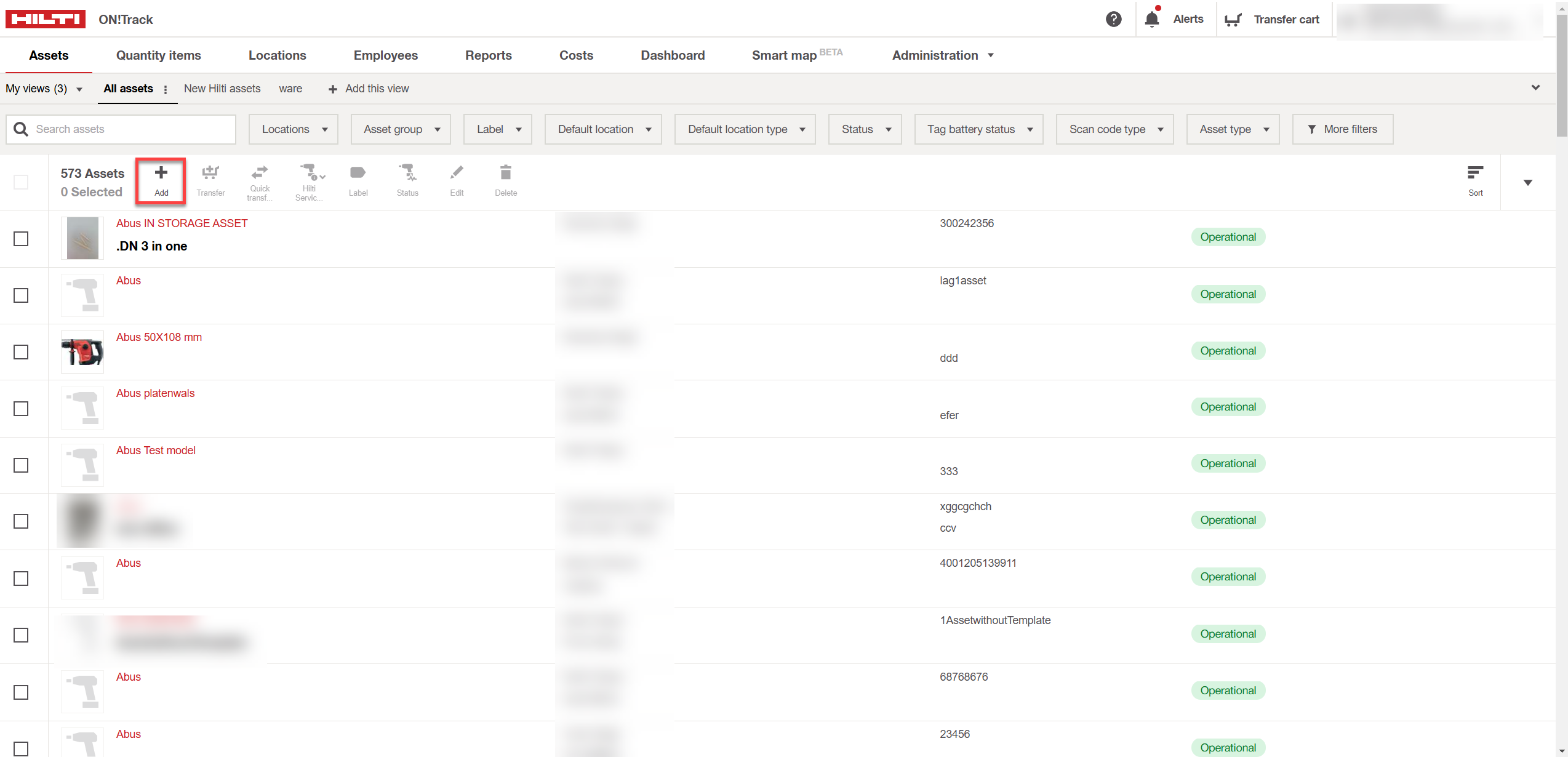Image resolution: width=1568 pixels, height=757 pixels.
Task: Open the Administration menu dropdown
Action: 943,55
